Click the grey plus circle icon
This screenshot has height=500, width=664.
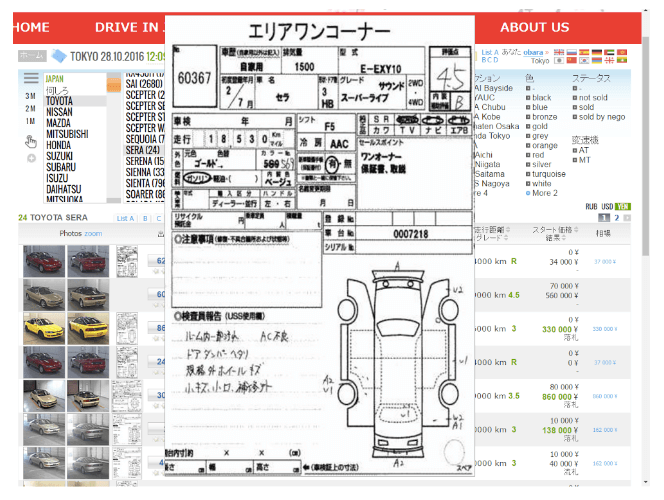point(31,158)
